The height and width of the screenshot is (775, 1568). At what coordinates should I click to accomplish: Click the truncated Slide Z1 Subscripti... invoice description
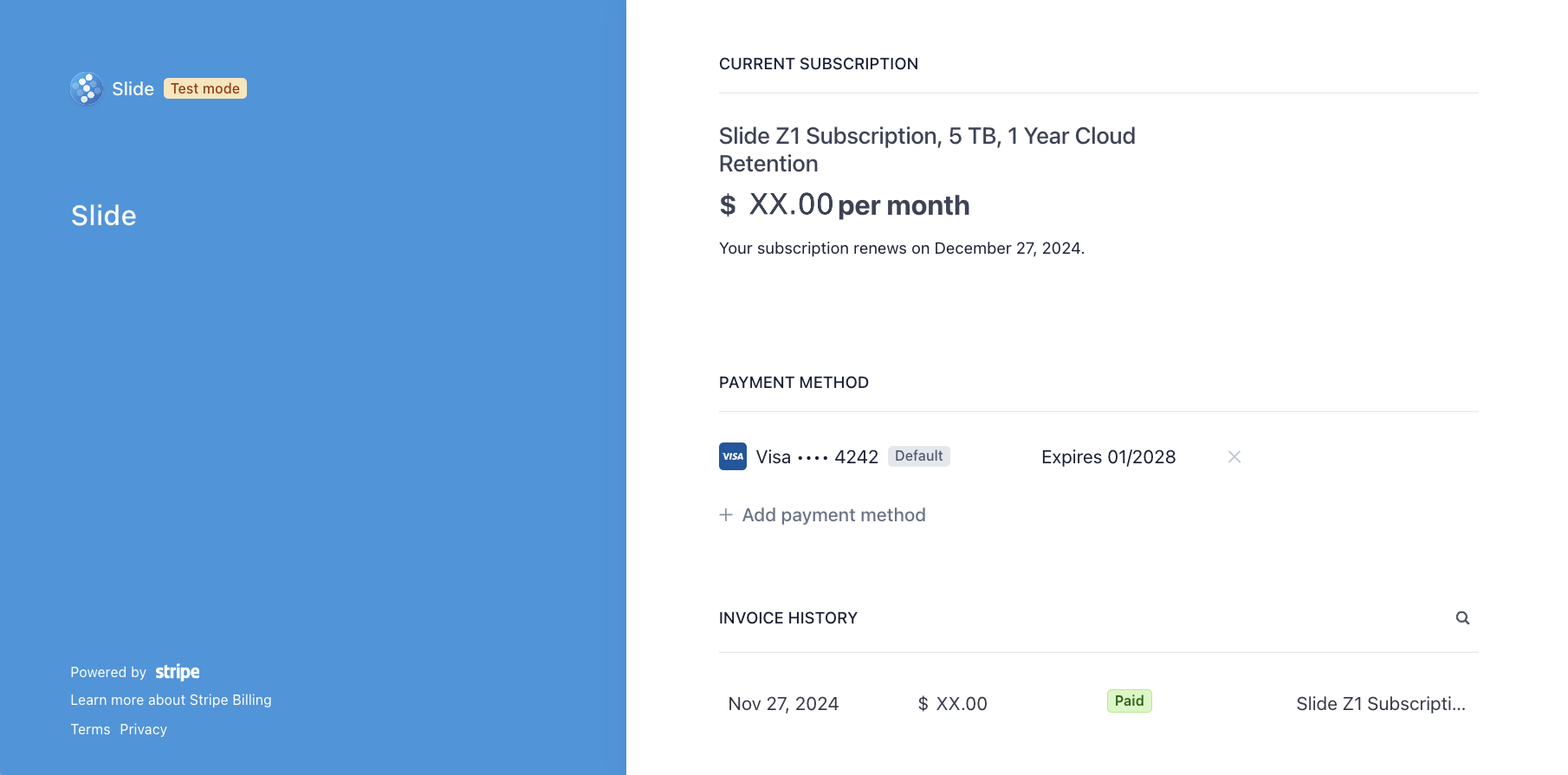pos(1381,703)
